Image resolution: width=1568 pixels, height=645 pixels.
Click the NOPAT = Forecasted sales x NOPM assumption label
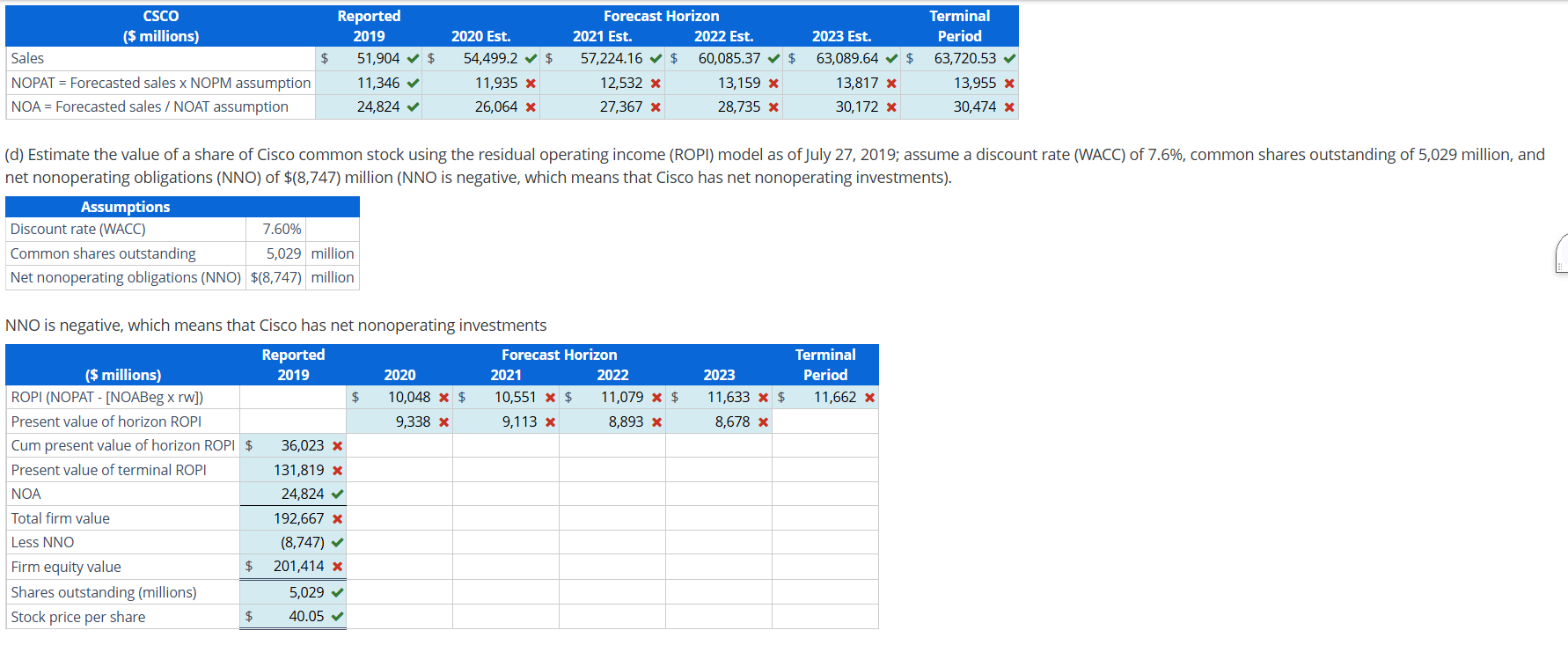coord(161,84)
